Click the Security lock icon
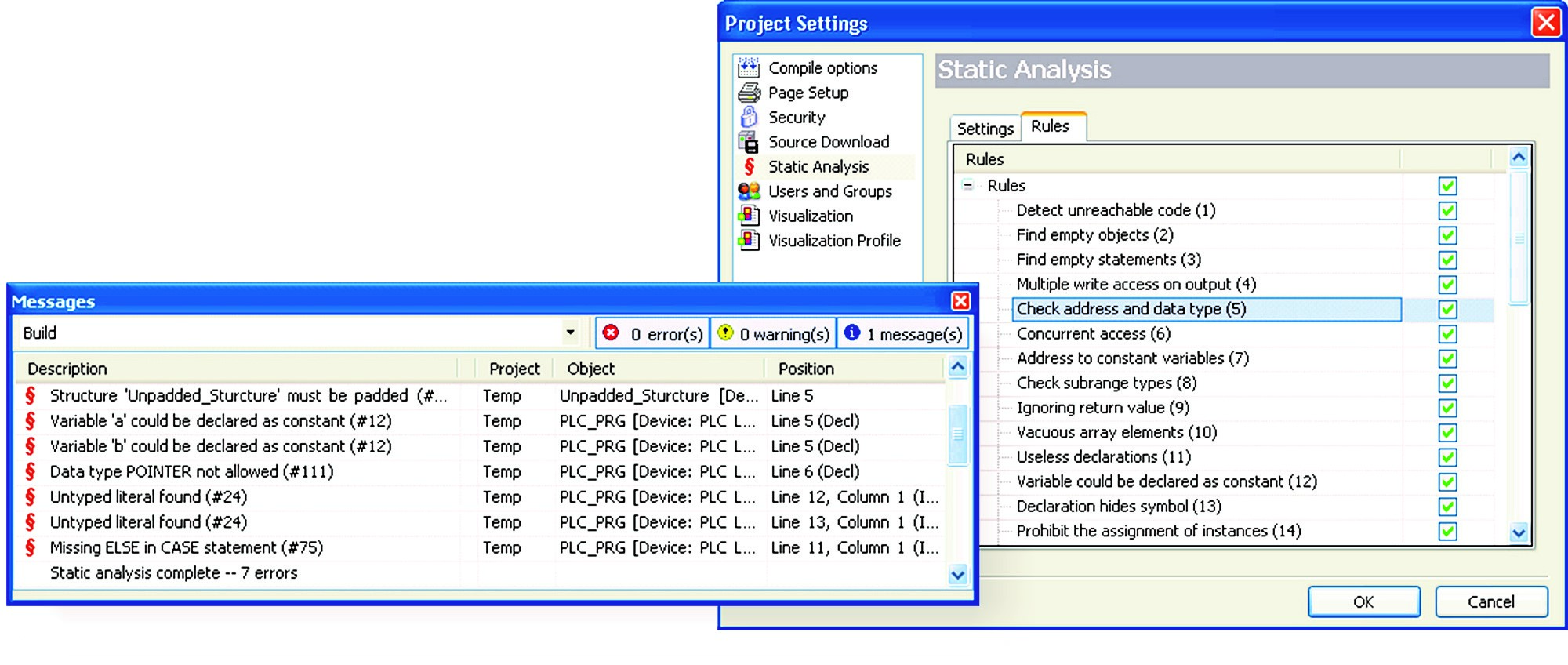This screenshot has width=1568, height=665. click(749, 117)
